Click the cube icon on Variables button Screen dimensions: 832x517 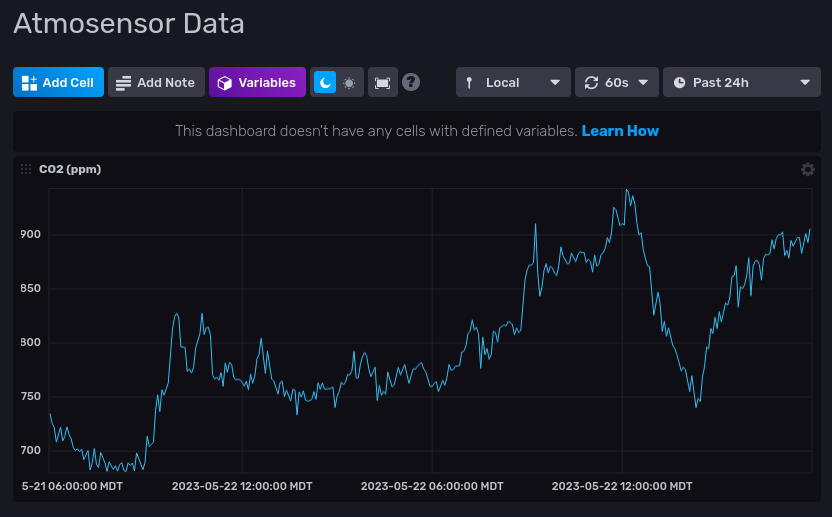(225, 82)
